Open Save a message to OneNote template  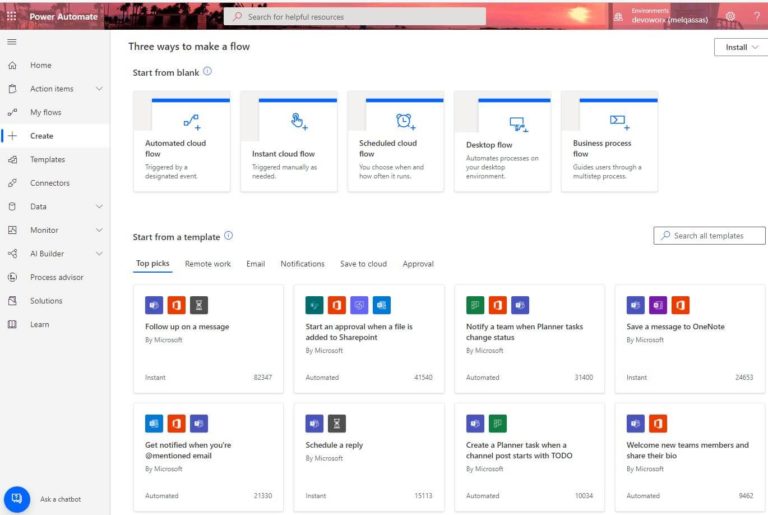pyautogui.click(x=690, y=339)
